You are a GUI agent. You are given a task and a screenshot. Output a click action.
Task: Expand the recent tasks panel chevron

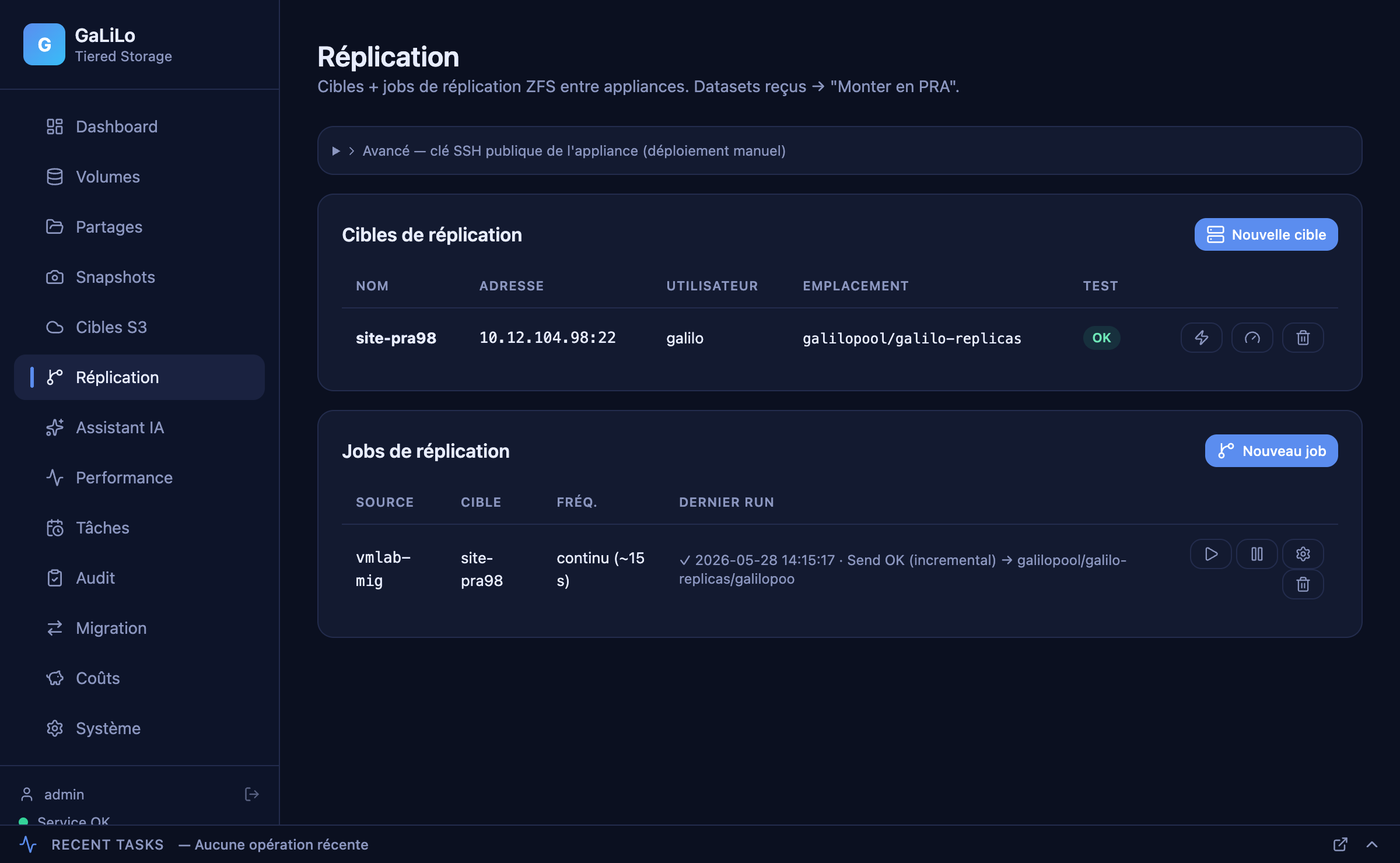click(x=1372, y=844)
